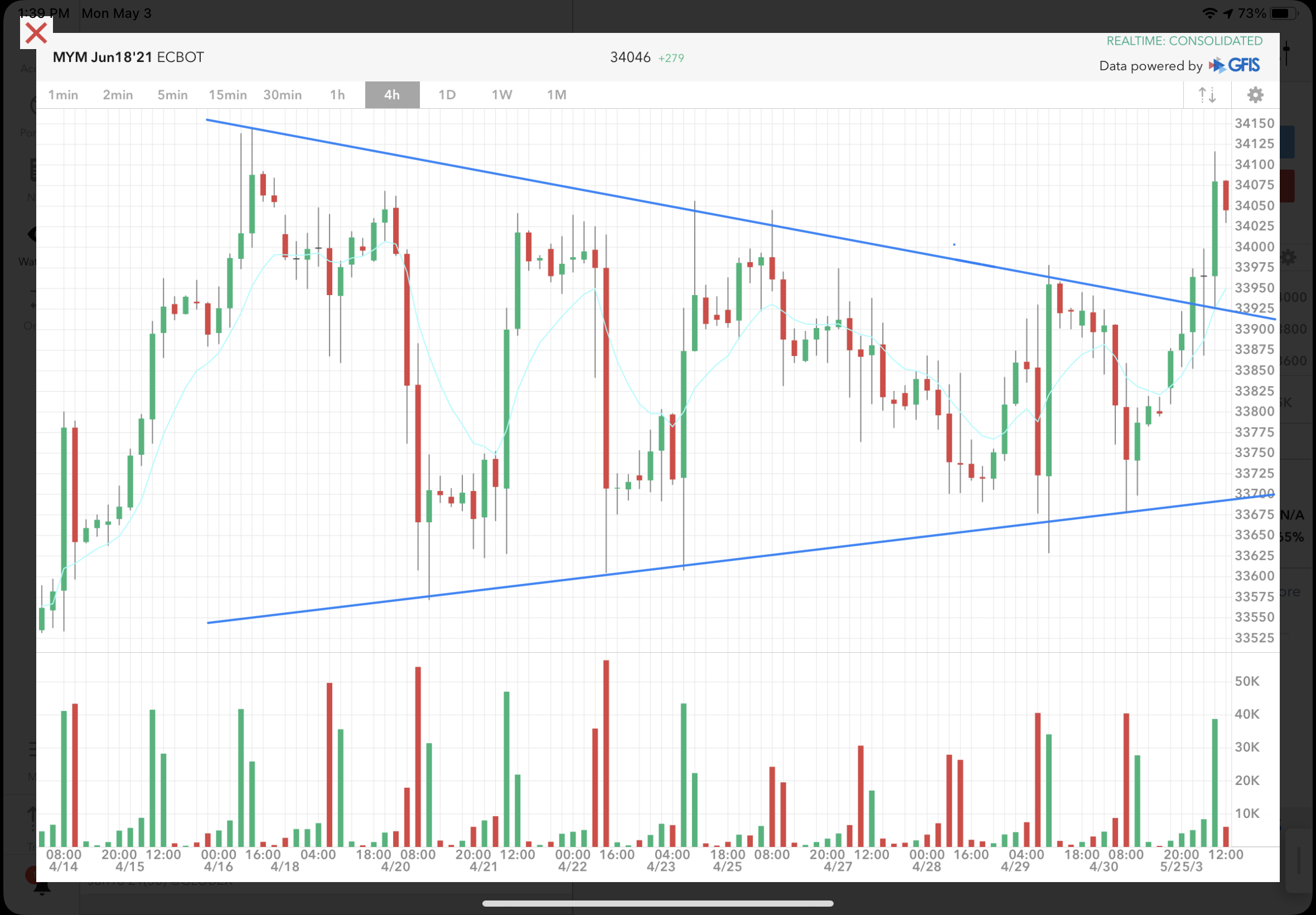Tap the GFIS data provider logo
Screen dimensions: 1316x915
1235,65
